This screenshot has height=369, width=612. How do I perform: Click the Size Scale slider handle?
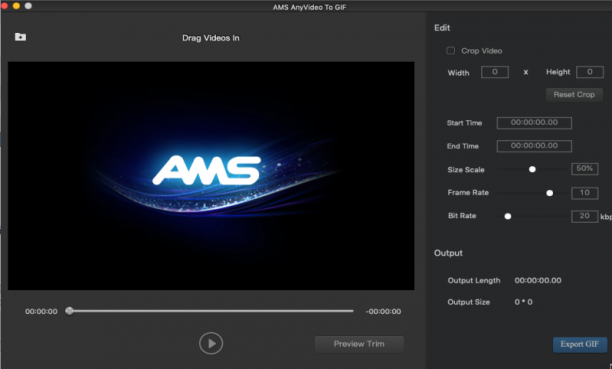click(532, 169)
